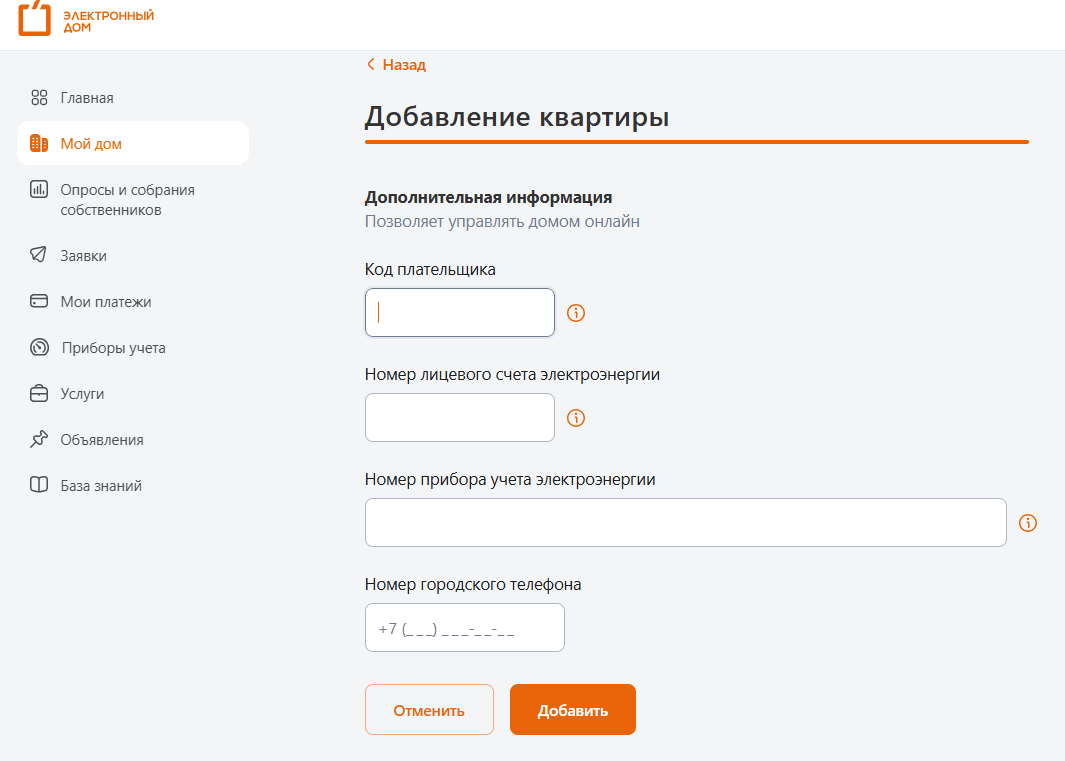Viewport: 1065px width, 761px height.
Task: Click the Объявления pin icon
Action: pos(39,440)
